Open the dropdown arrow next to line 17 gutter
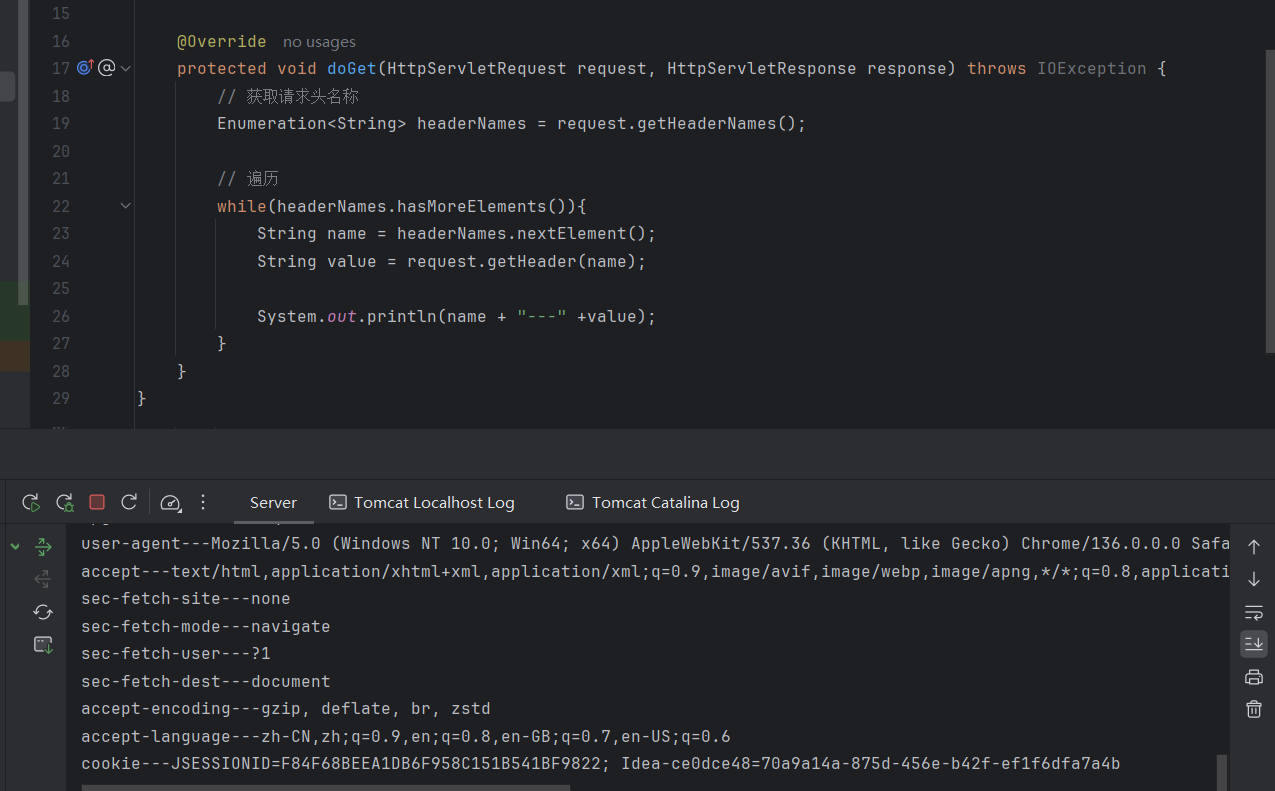The width and height of the screenshot is (1275, 791). point(124,67)
